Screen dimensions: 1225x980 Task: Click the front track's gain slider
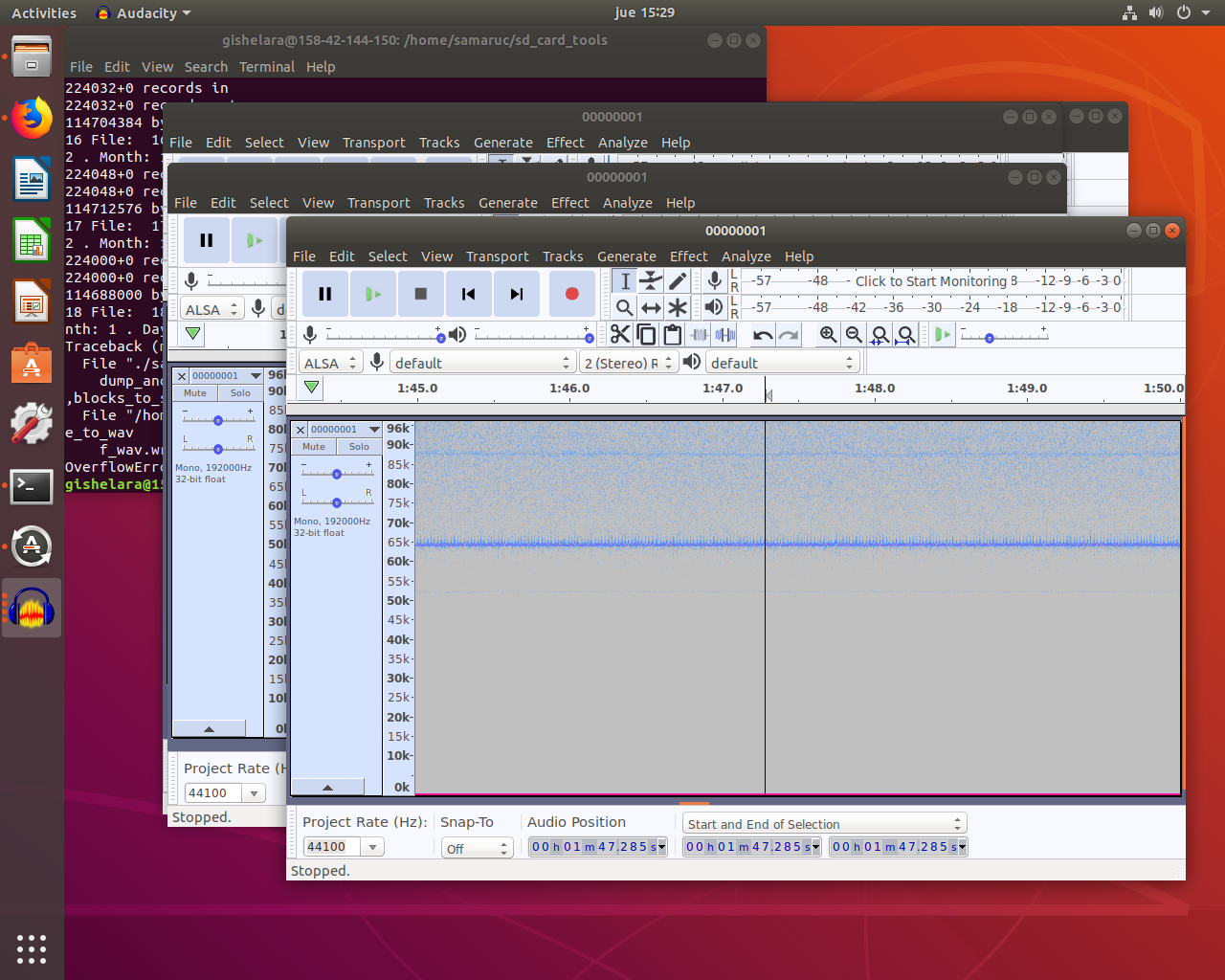point(337,474)
